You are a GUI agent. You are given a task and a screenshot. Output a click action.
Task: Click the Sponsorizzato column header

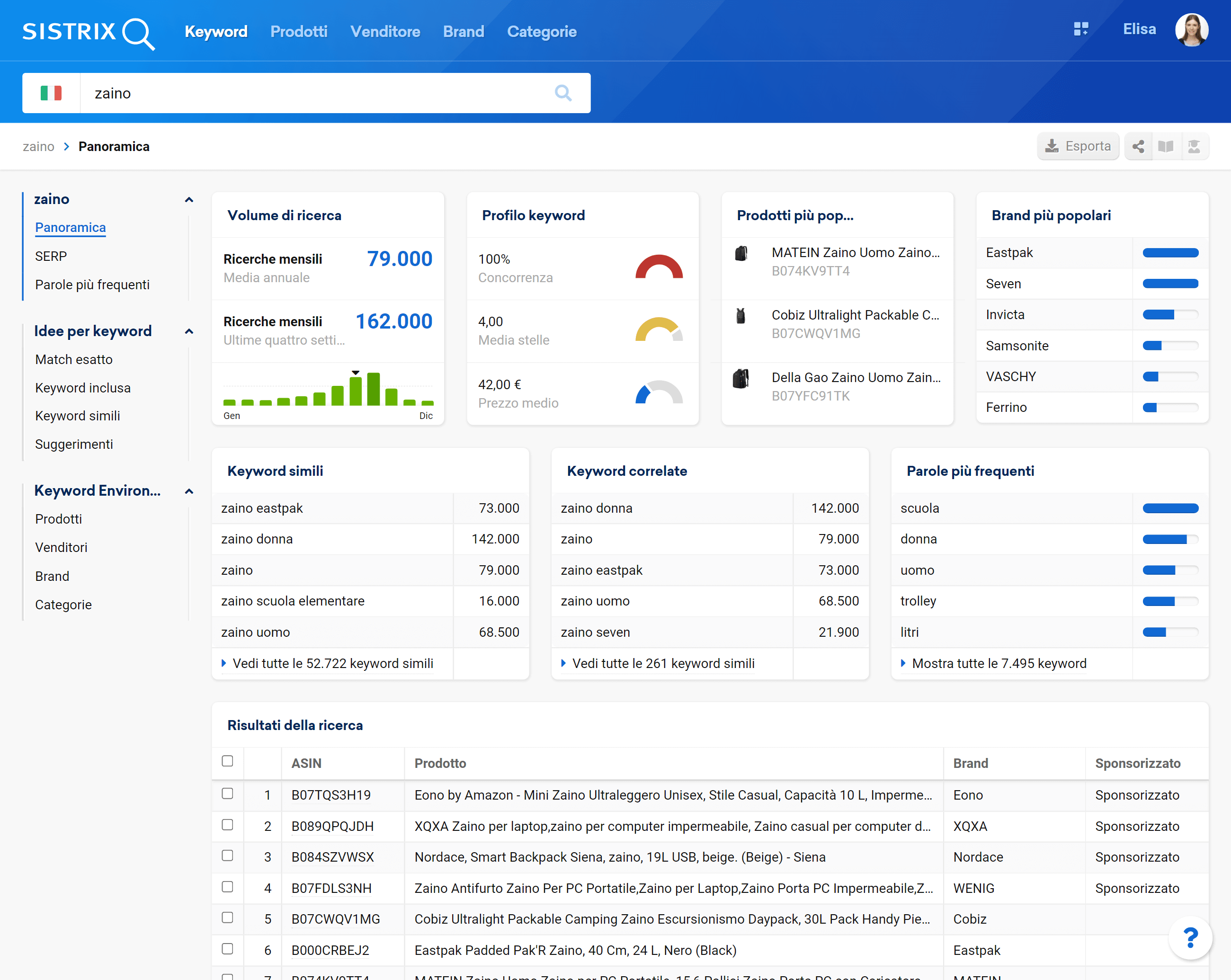point(1137,764)
